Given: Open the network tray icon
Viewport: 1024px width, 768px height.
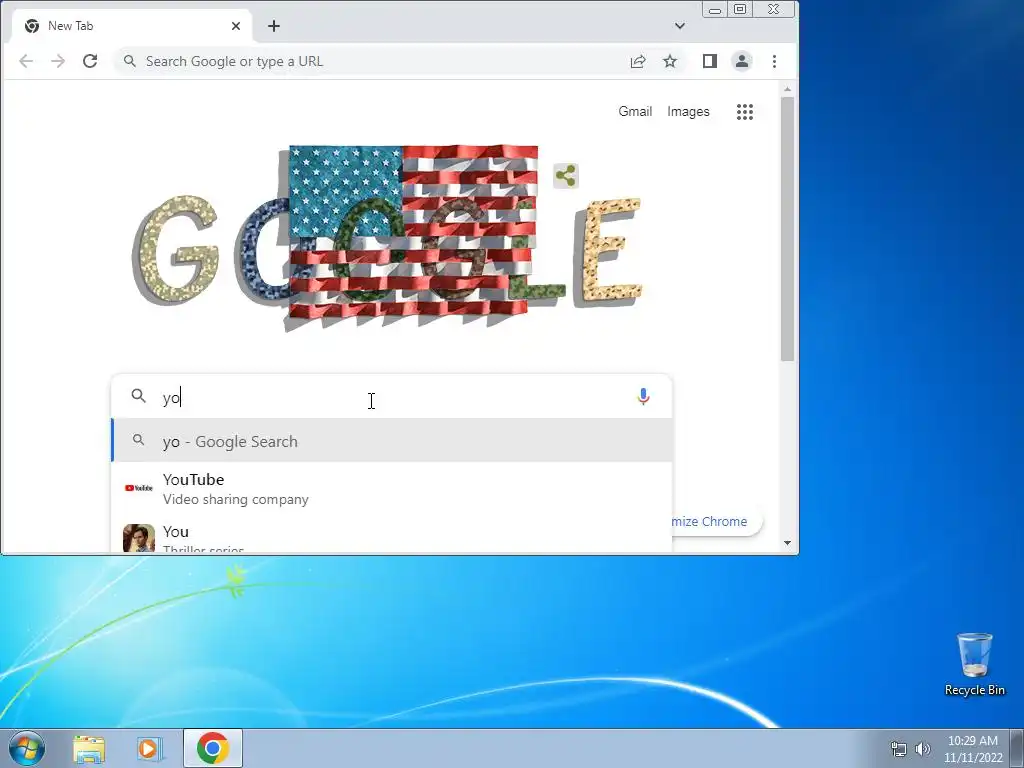Looking at the screenshot, I should [x=899, y=748].
